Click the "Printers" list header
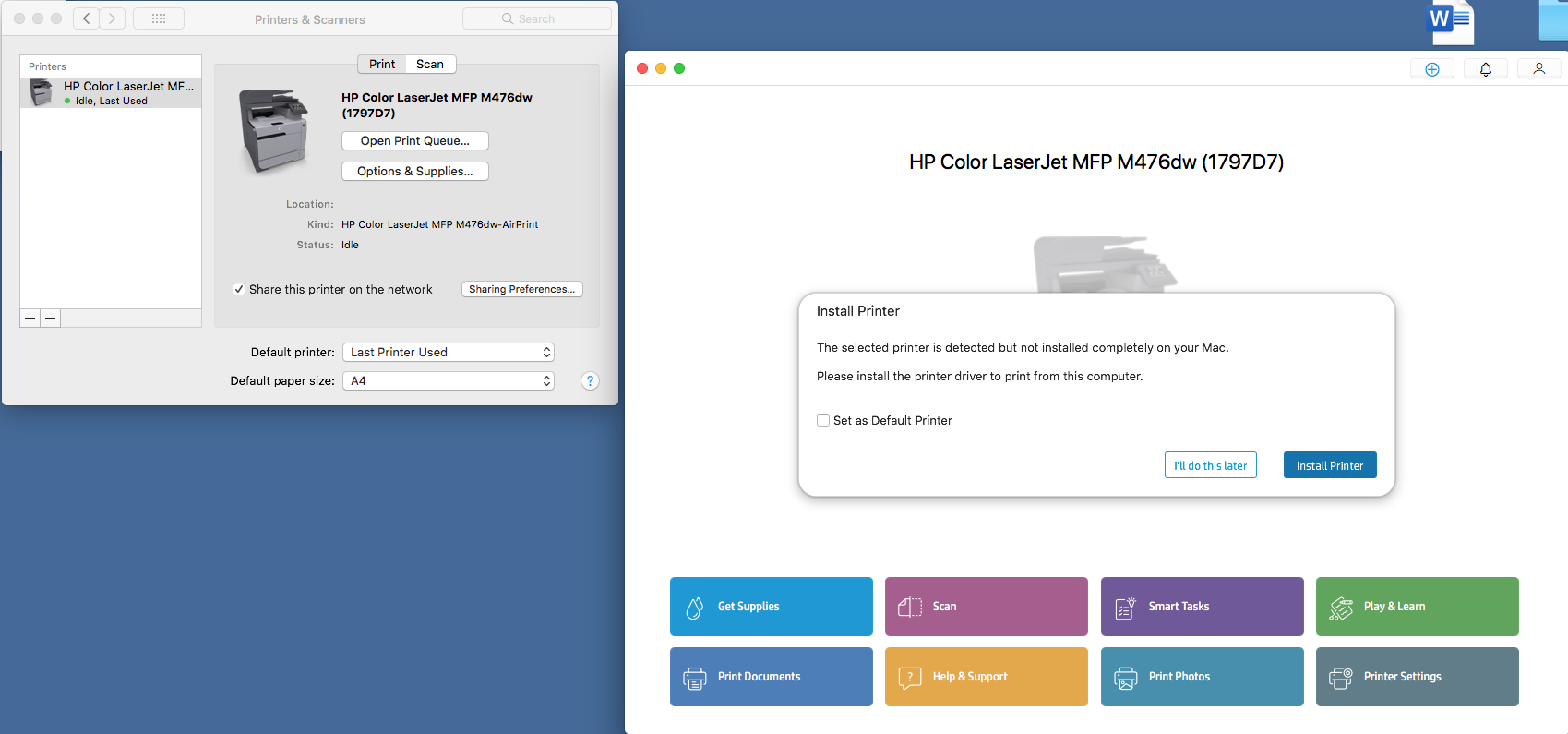This screenshot has width=1568, height=734. [47, 66]
